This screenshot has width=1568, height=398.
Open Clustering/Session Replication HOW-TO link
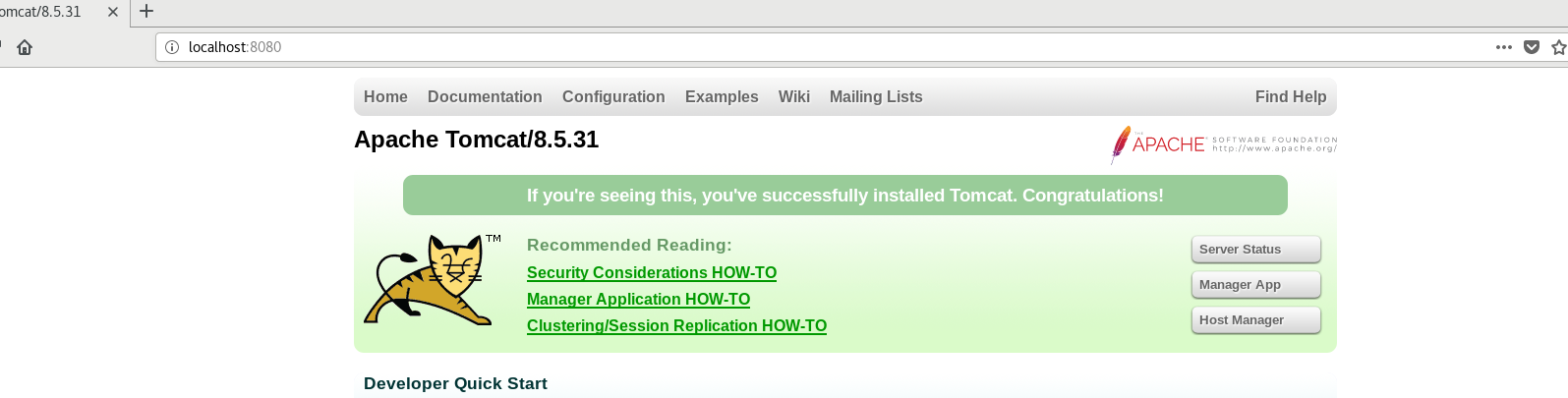tap(676, 326)
